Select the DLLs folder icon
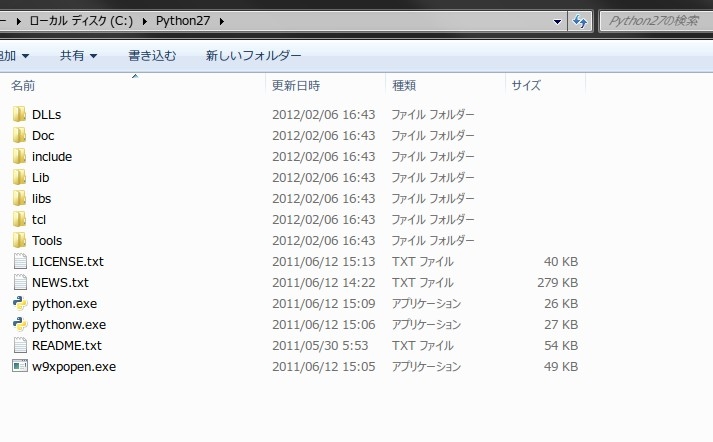This screenshot has width=713, height=442. pos(19,114)
